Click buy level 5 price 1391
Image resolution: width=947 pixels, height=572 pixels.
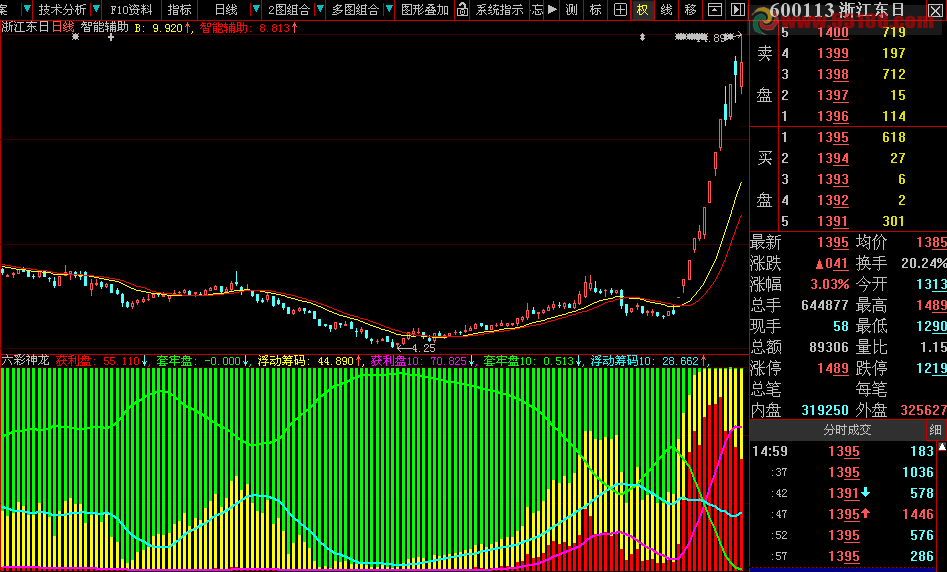tap(833, 221)
